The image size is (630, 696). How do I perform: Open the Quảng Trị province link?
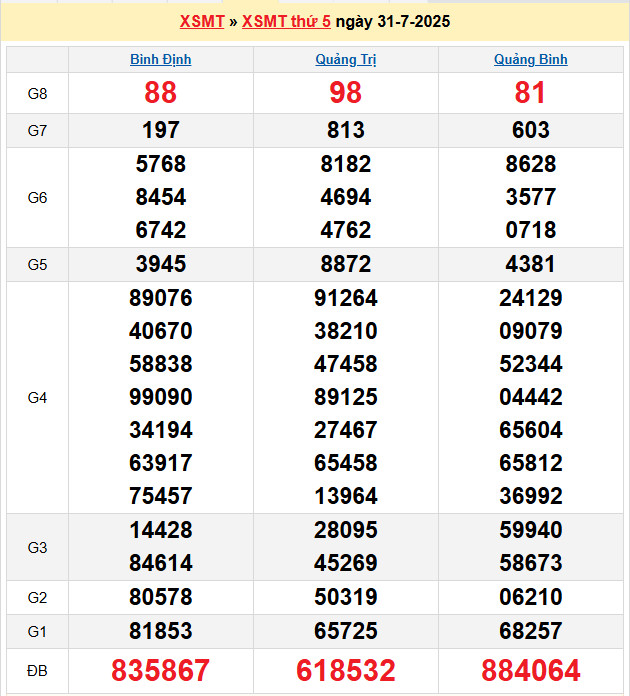(346, 59)
